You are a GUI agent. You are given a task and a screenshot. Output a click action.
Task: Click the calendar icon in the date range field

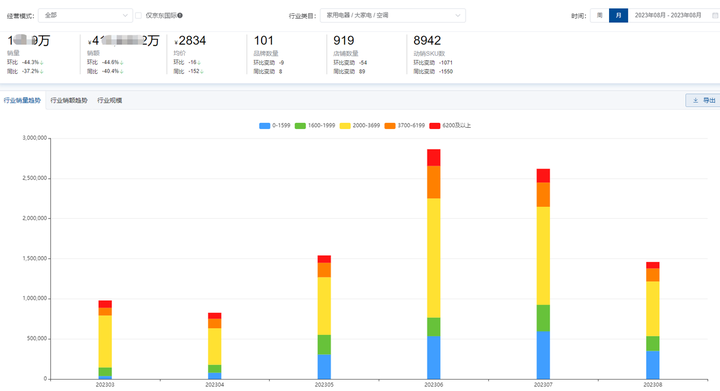(715, 16)
